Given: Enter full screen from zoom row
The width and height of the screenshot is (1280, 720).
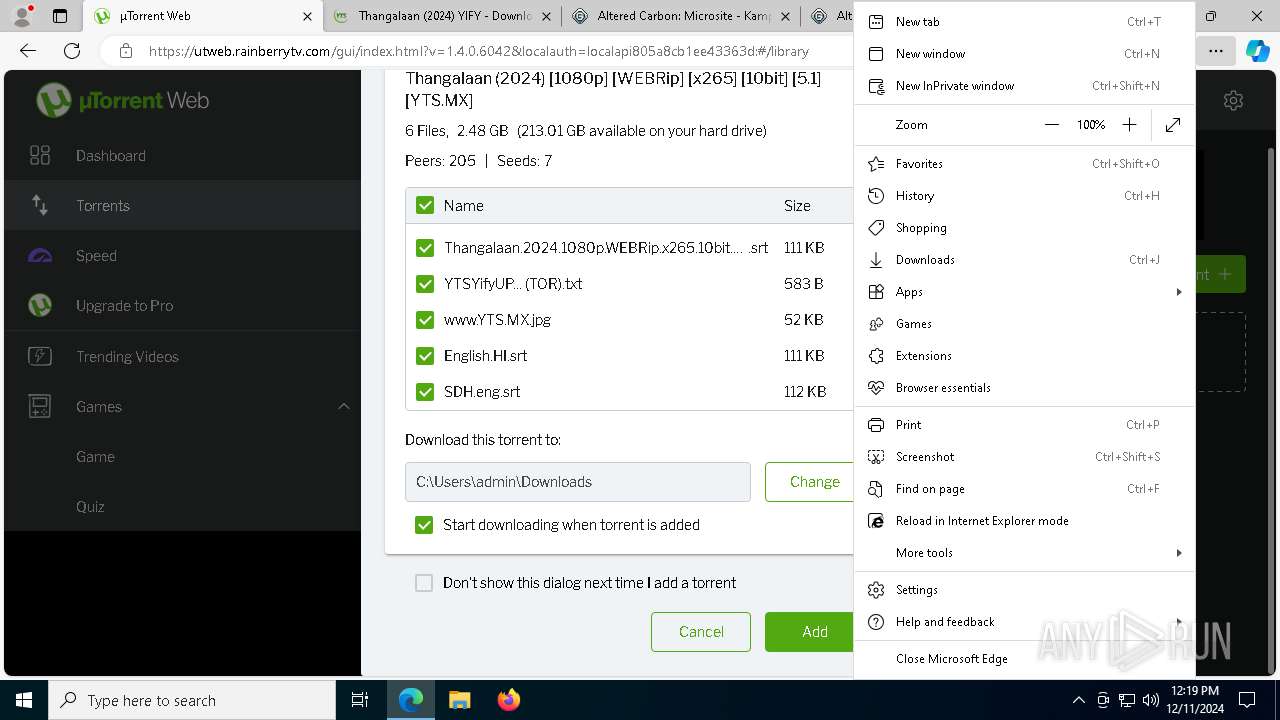Looking at the screenshot, I should click(1173, 125).
